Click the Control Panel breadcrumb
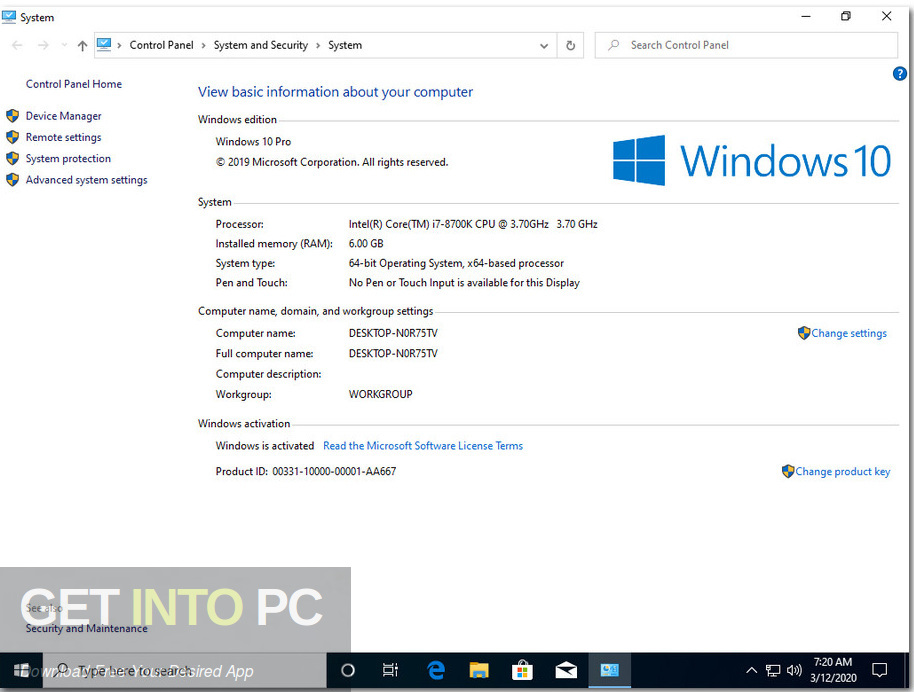914x692 pixels. [161, 45]
